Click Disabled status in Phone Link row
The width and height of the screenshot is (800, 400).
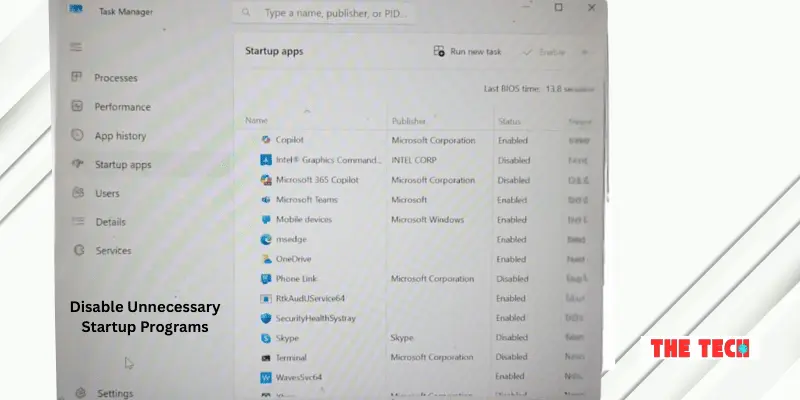512,279
